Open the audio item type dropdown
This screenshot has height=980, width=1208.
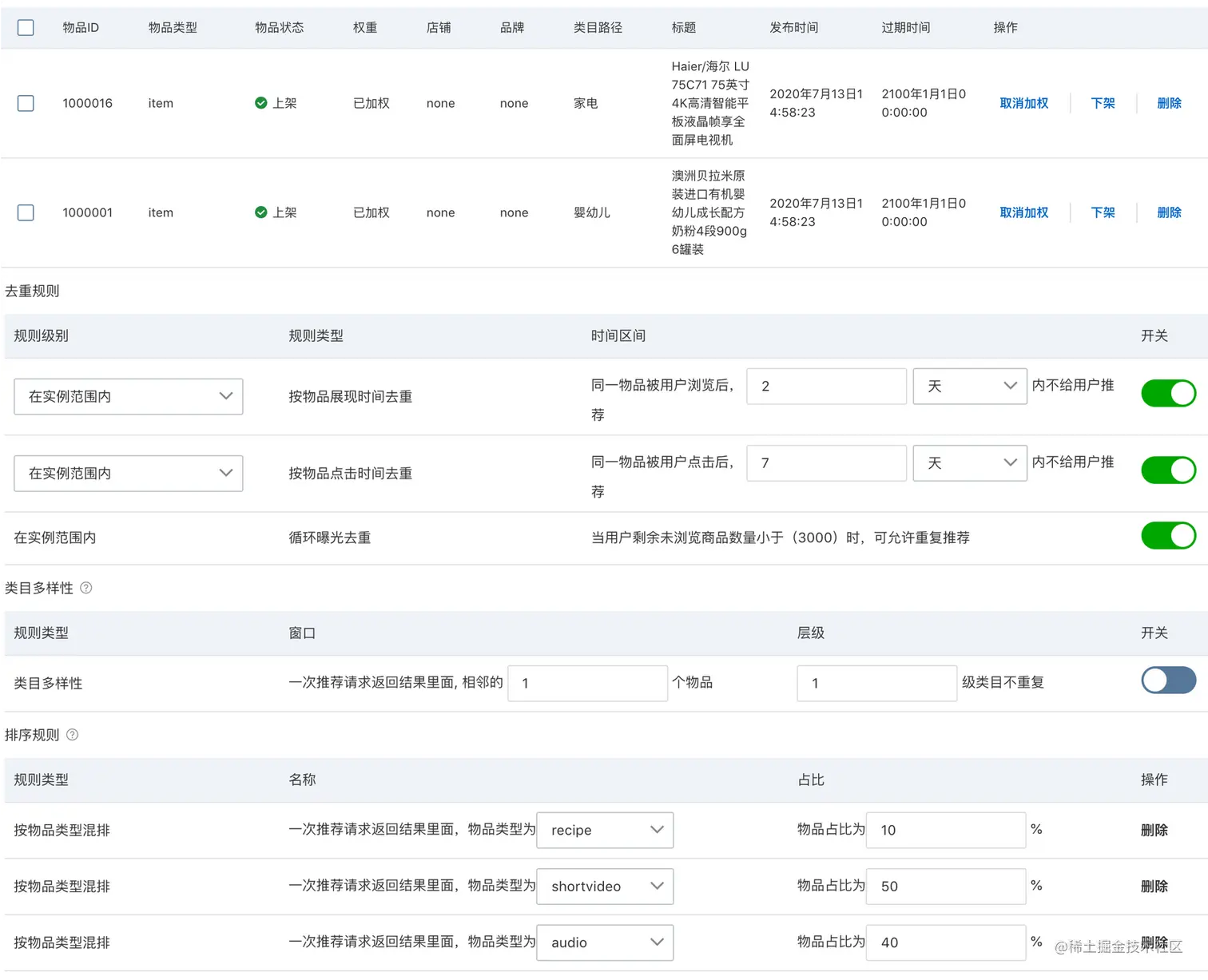tap(605, 942)
